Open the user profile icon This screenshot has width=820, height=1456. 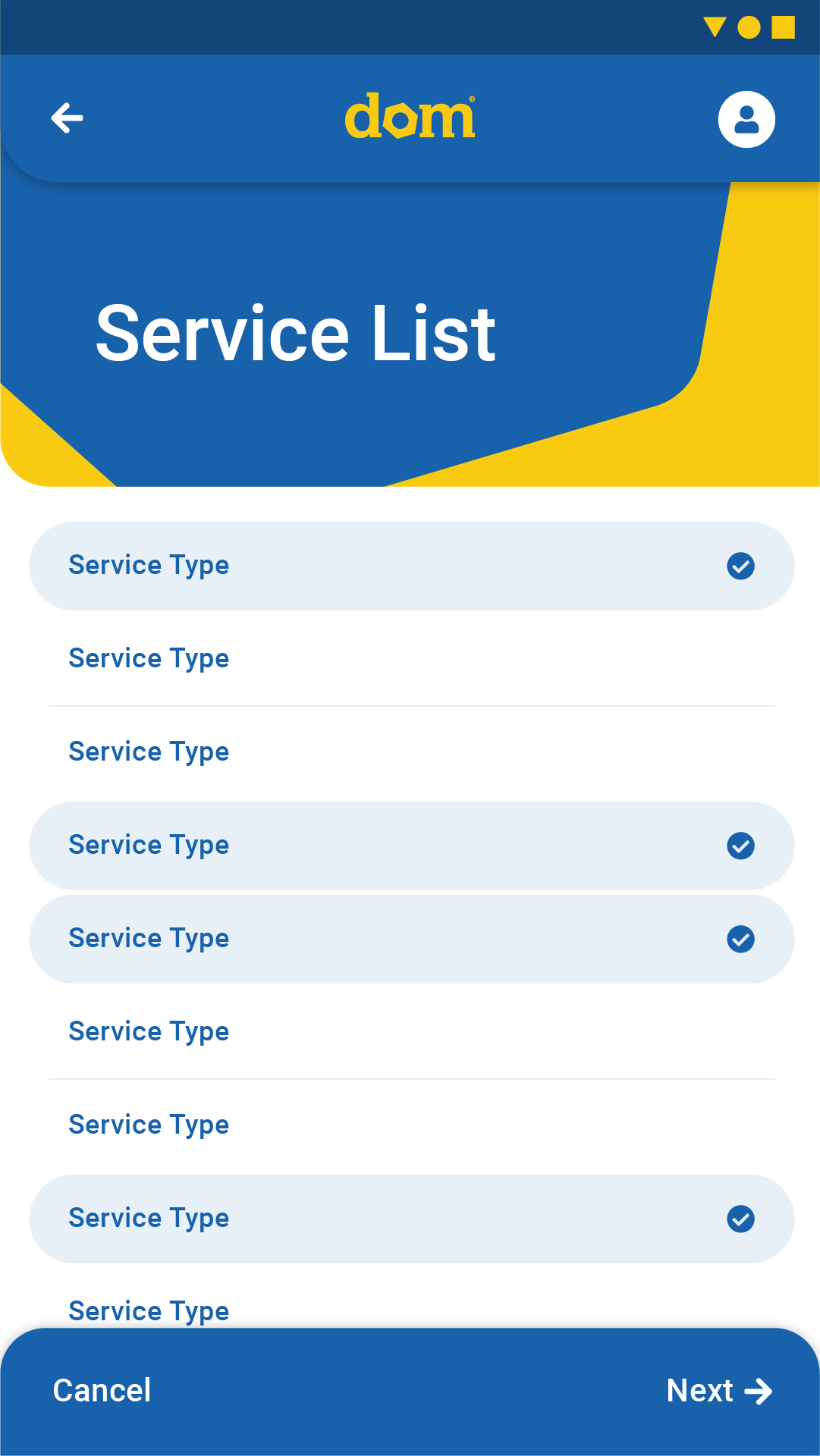coord(746,120)
